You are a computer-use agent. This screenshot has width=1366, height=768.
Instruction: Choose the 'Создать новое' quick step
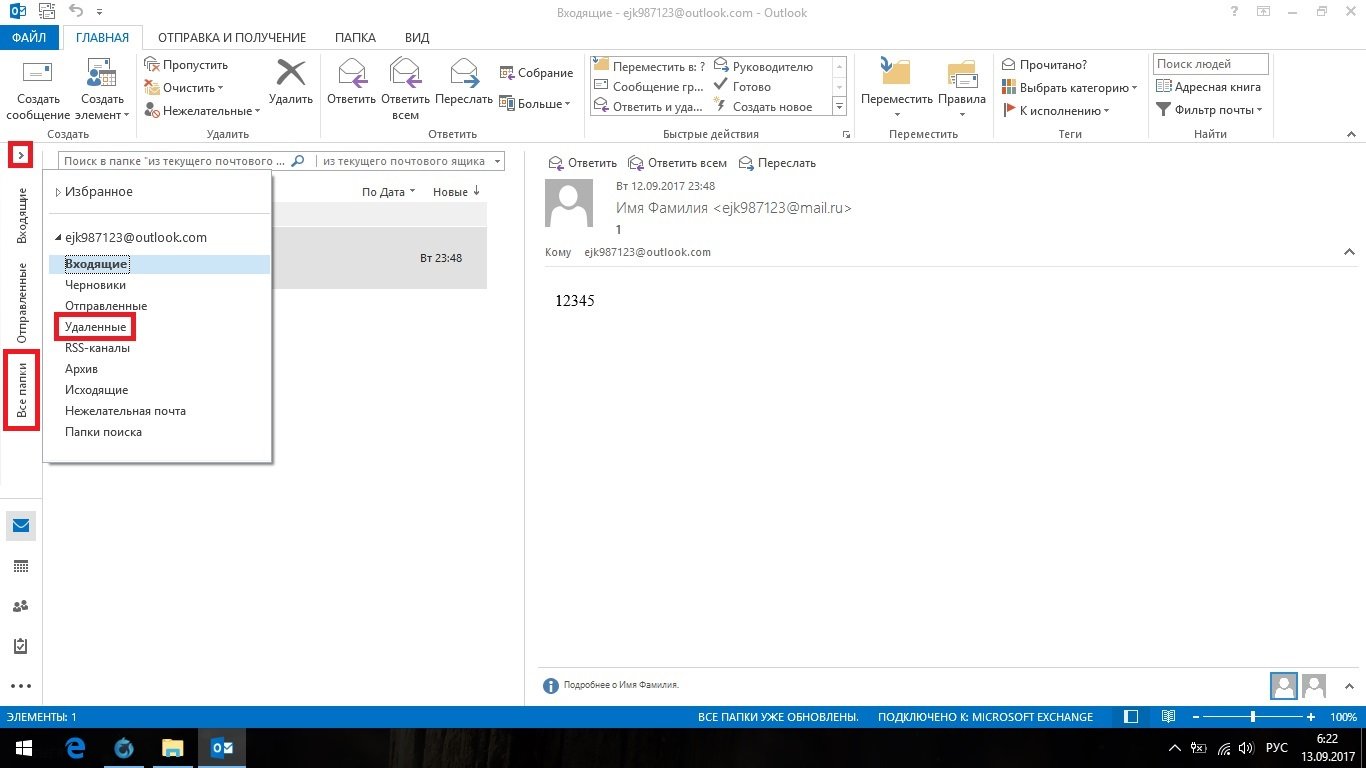point(763,106)
